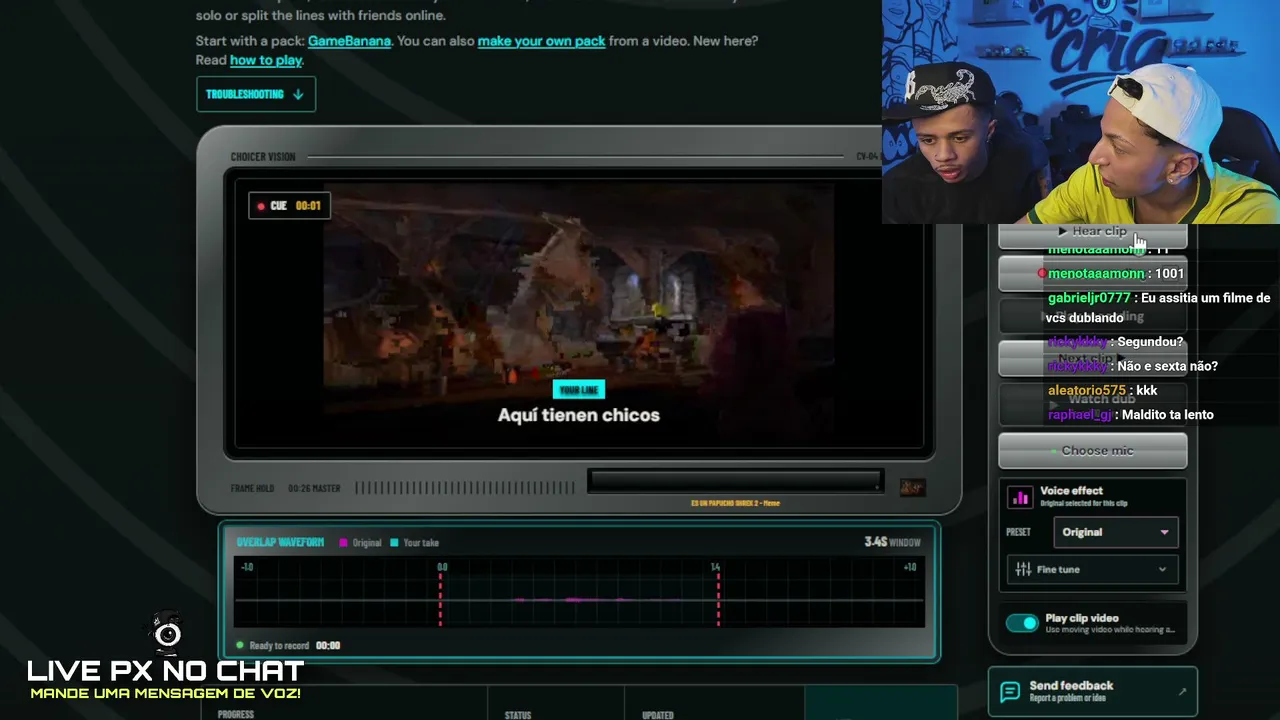The image size is (1280, 720).
Task: Expand the Fine tune section
Action: (1092, 569)
